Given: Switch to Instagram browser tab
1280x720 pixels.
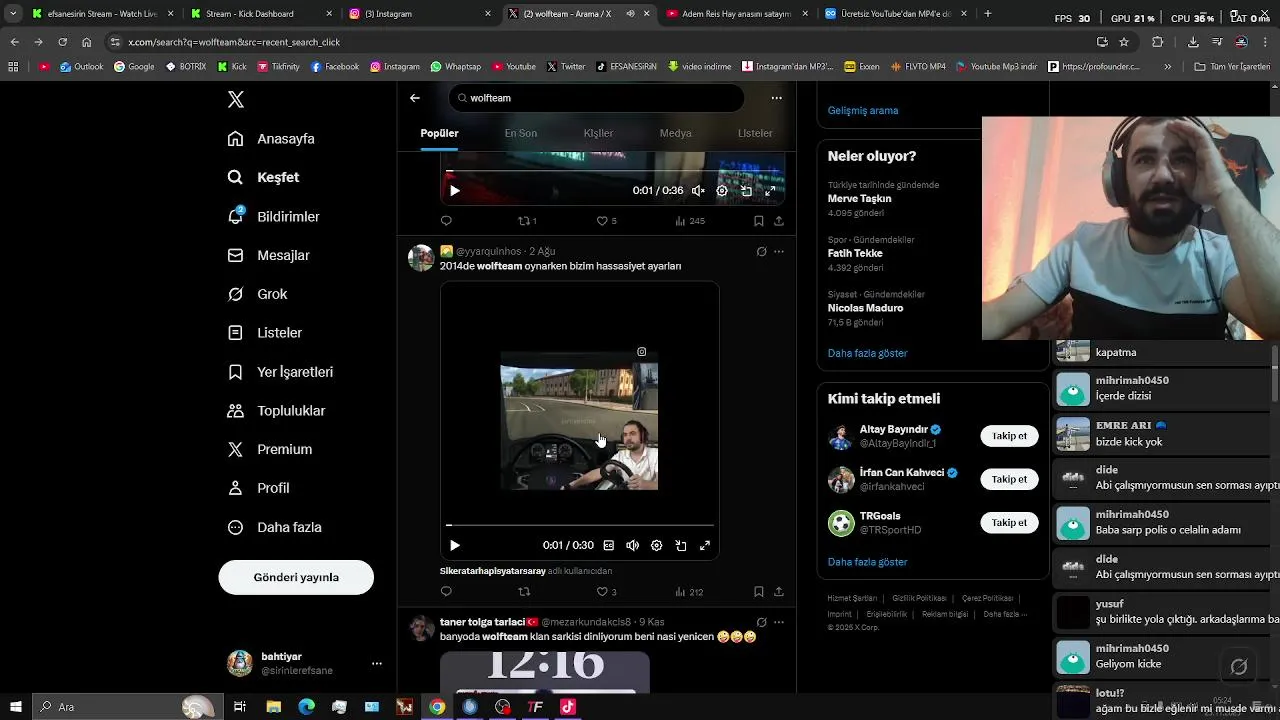Looking at the screenshot, I should click(418, 14).
